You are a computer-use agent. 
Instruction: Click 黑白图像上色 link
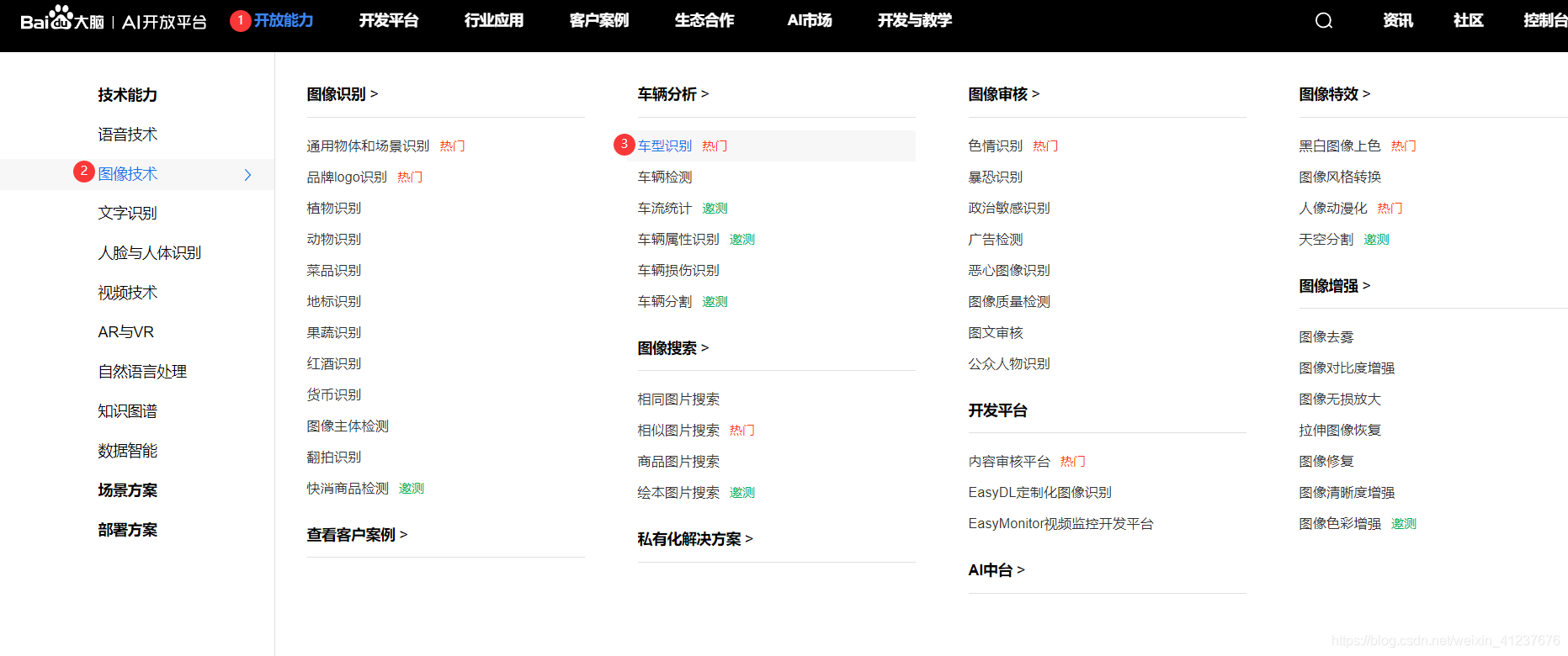[x=1340, y=146]
